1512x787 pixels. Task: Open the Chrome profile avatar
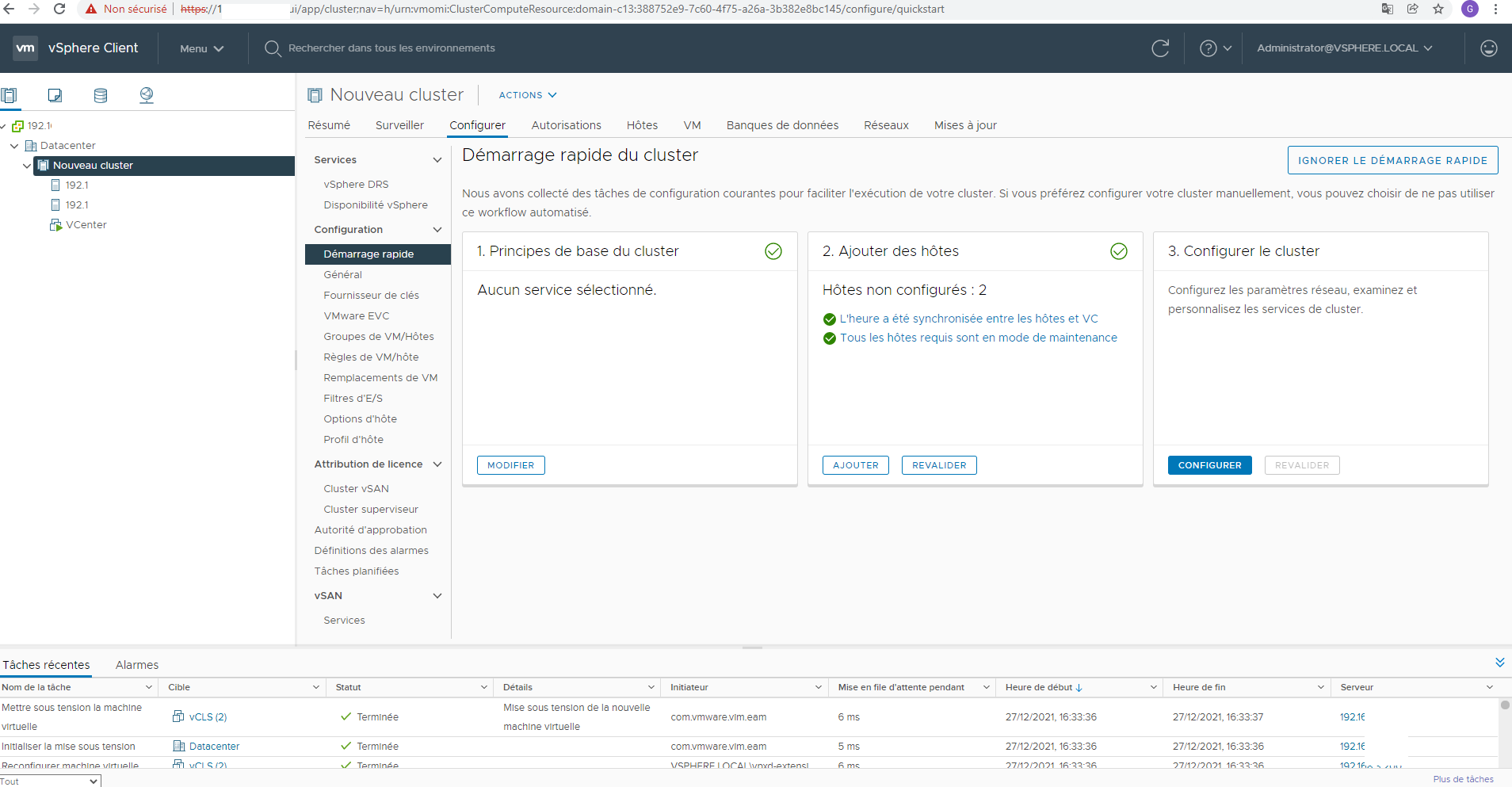pyautogui.click(x=1470, y=9)
